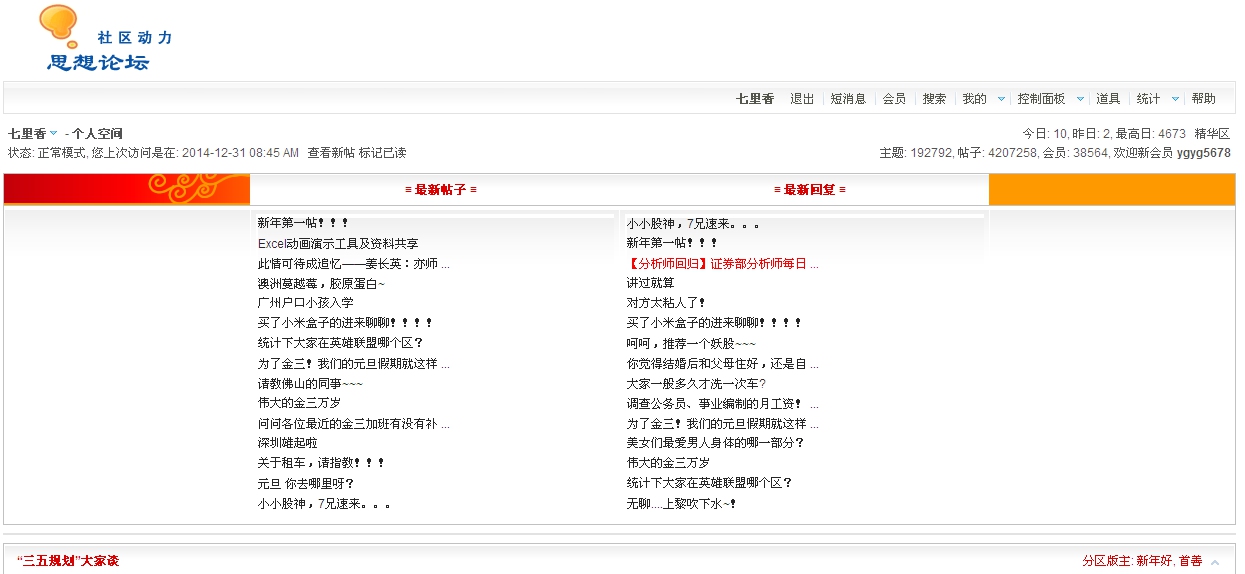Viewport: 1245px width, 574px height.
Task: Expand the 我的 dropdown menu
Action: tap(999, 99)
